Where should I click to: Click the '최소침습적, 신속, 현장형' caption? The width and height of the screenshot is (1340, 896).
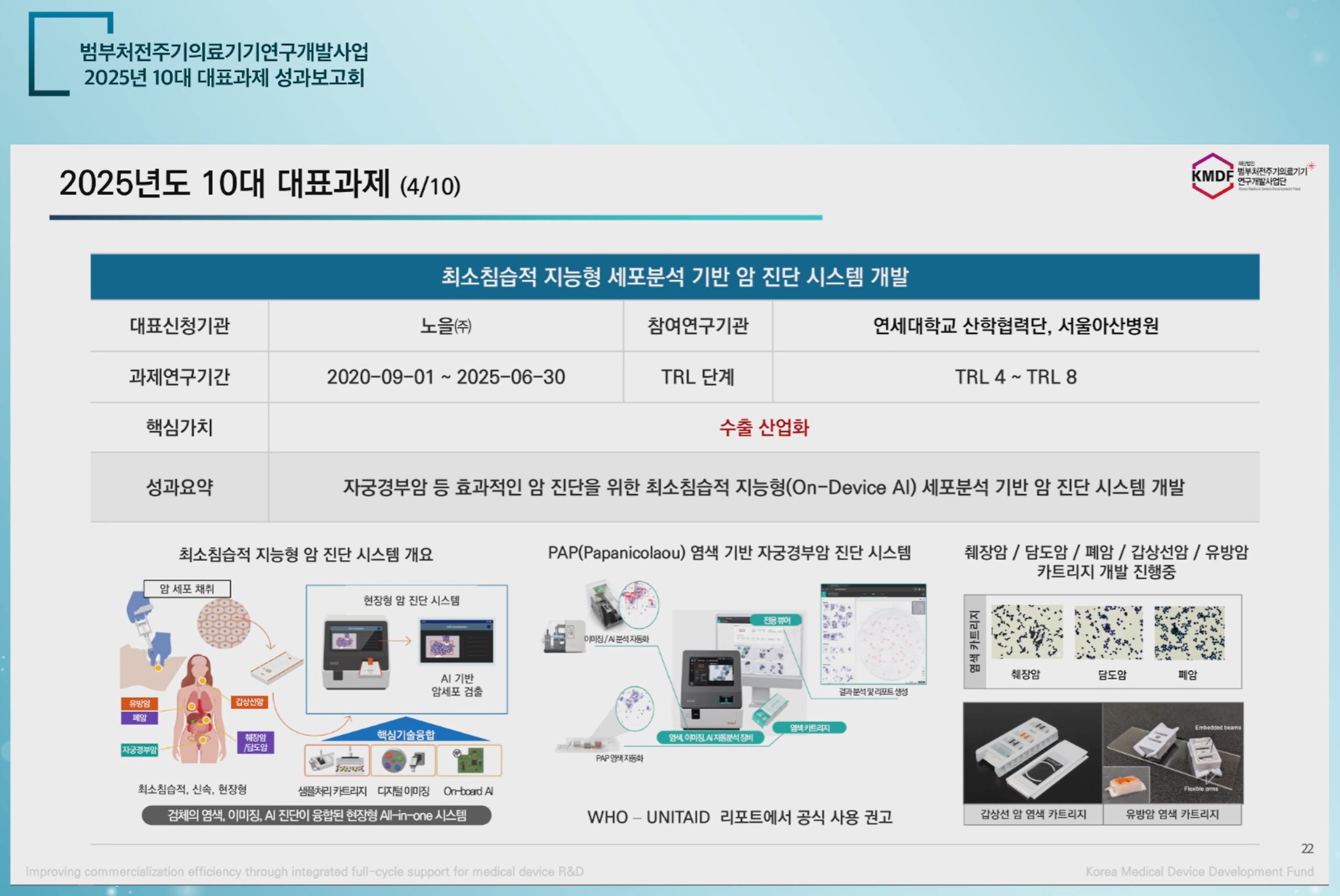pyautogui.click(x=192, y=789)
